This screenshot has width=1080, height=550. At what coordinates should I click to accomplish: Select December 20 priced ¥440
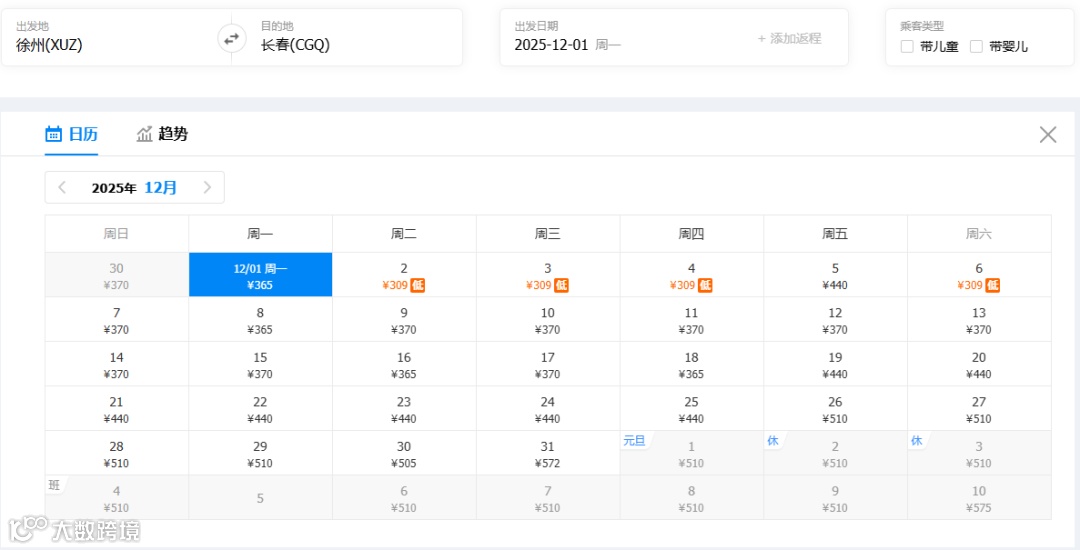point(979,364)
